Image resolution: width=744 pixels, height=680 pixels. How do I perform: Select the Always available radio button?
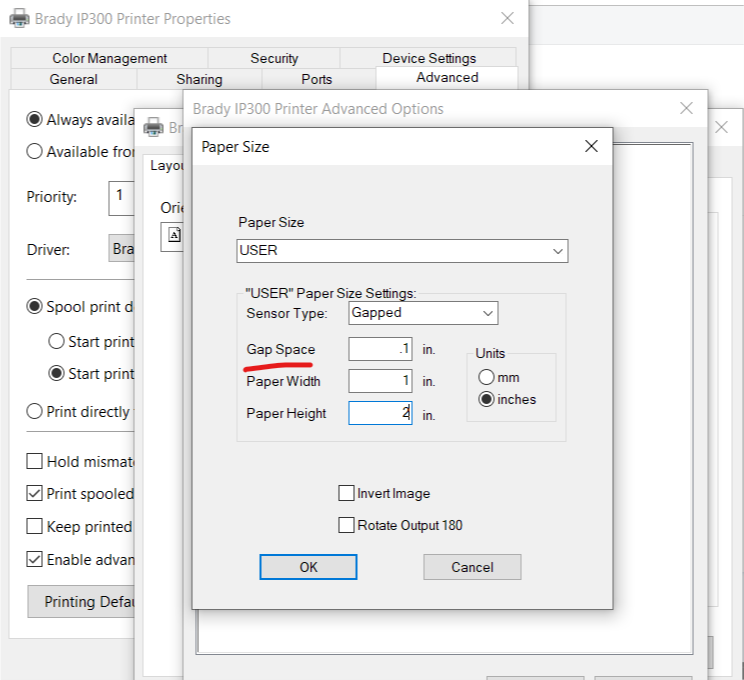(34, 119)
